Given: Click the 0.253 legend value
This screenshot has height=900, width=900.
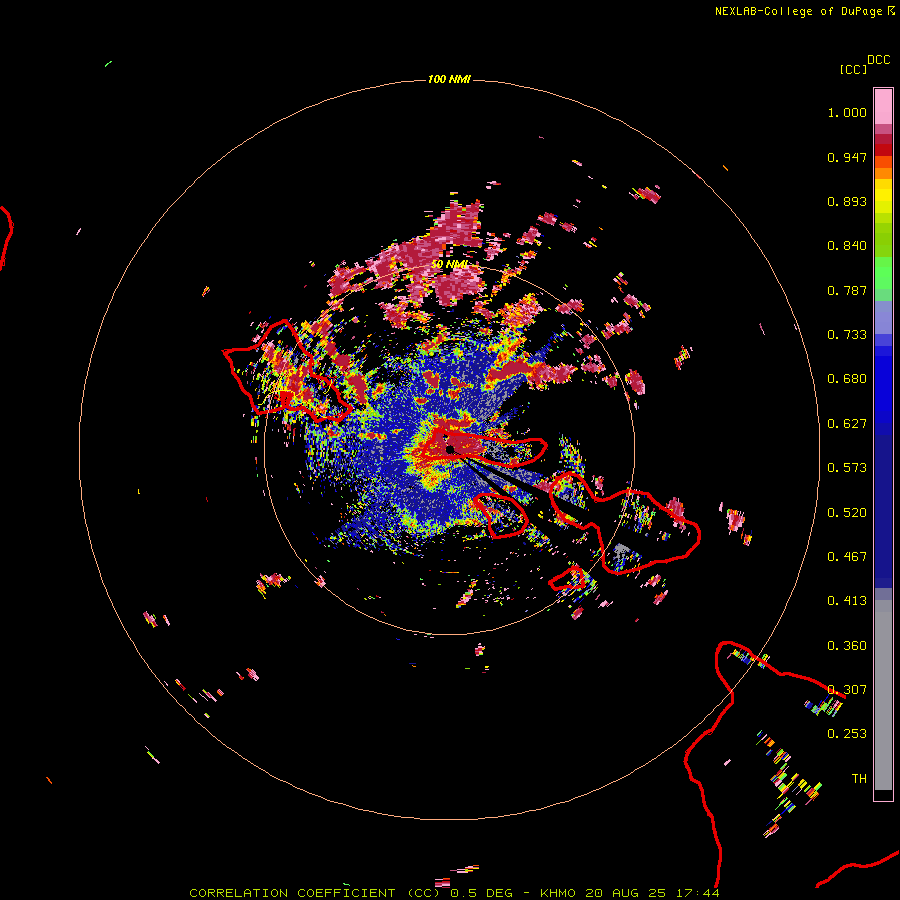Looking at the screenshot, I should pyautogui.click(x=847, y=734).
